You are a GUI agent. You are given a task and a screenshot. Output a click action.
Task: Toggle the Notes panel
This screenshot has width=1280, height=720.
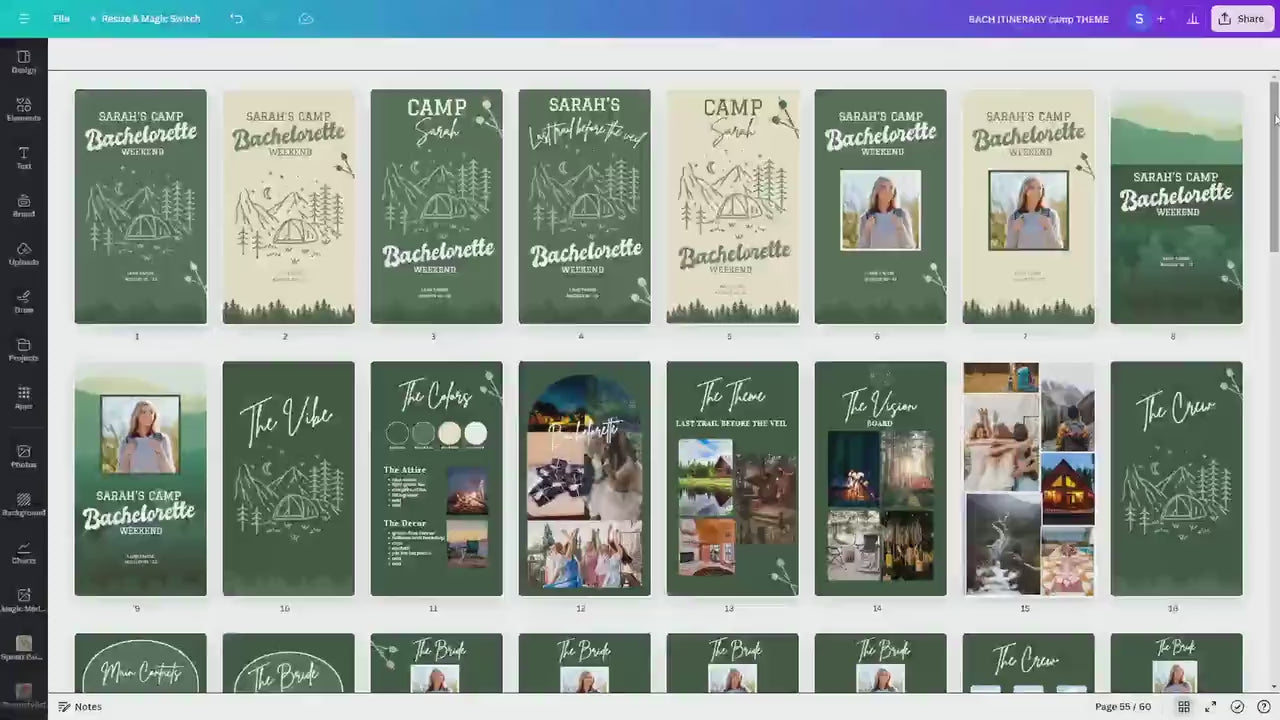pyautogui.click(x=80, y=707)
